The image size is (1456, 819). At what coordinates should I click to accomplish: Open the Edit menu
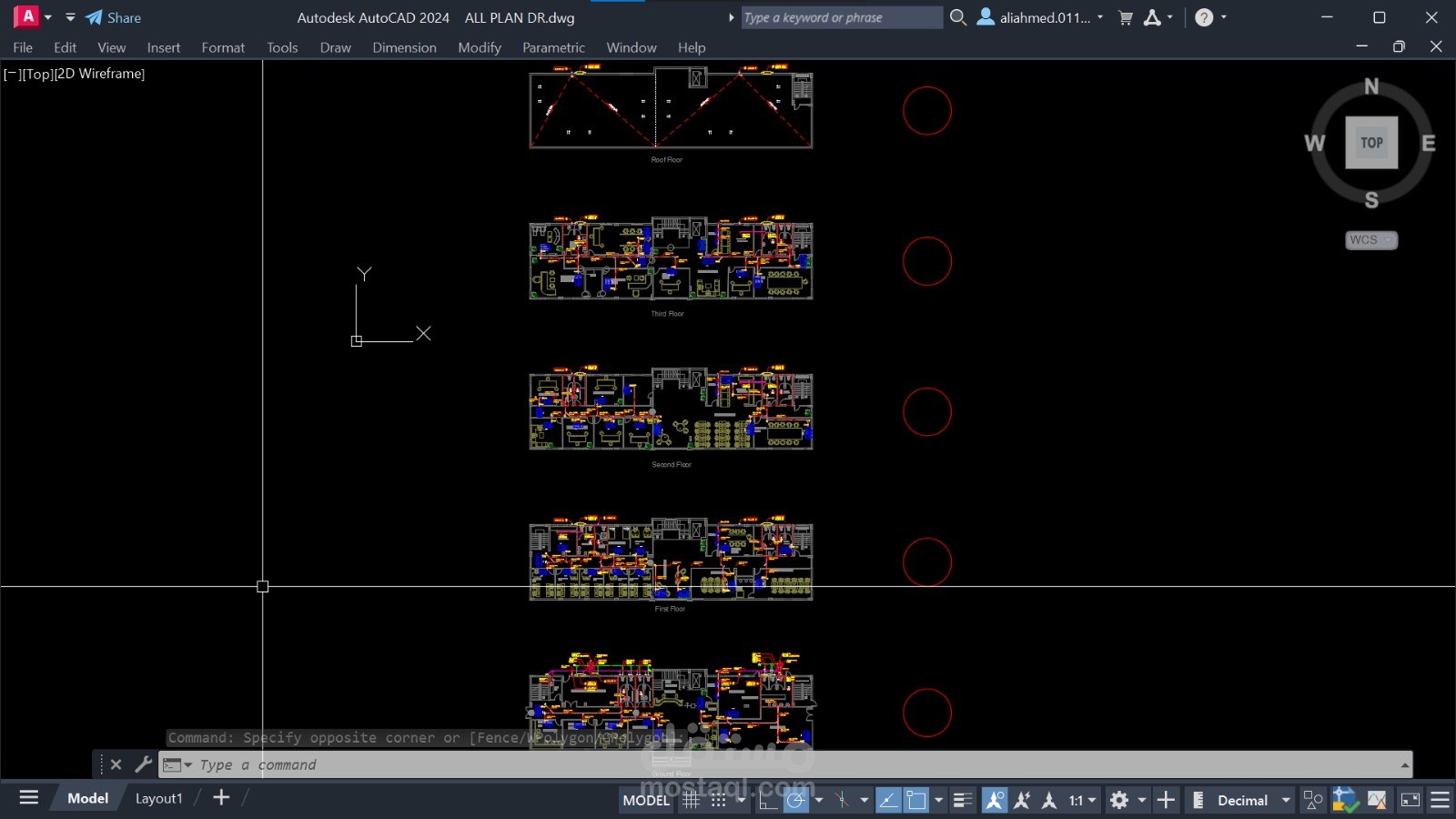[x=65, y=47]
